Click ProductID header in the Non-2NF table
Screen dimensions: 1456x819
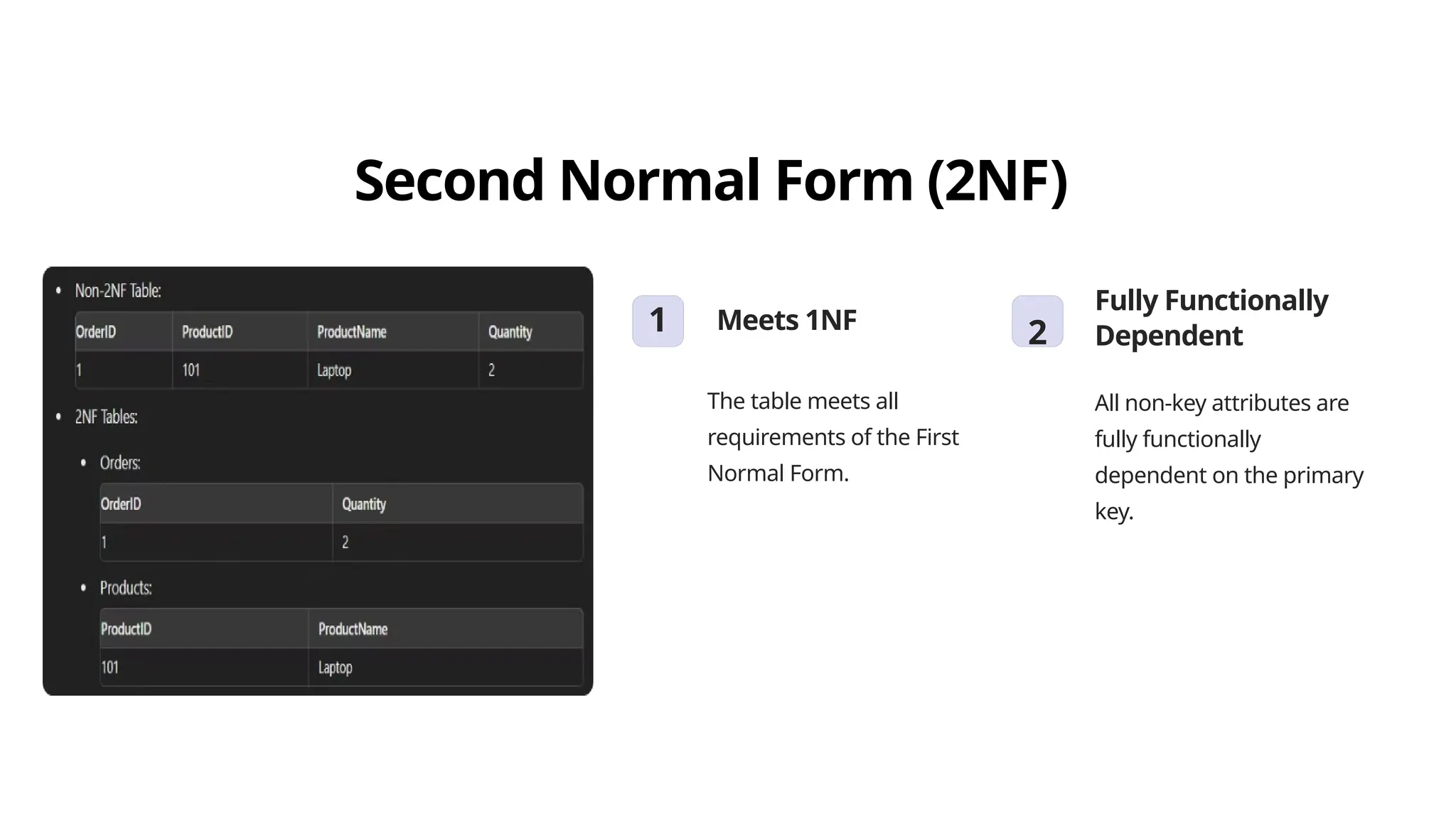coord(207,332)
